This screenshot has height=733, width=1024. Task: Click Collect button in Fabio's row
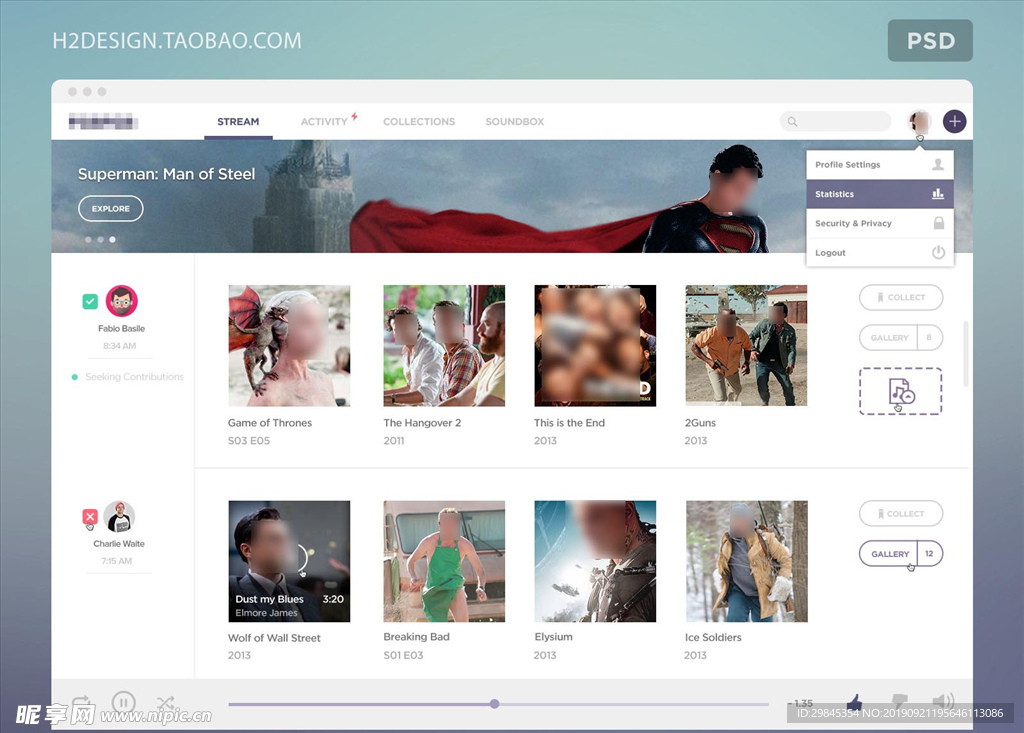click(x=901, y=297)
